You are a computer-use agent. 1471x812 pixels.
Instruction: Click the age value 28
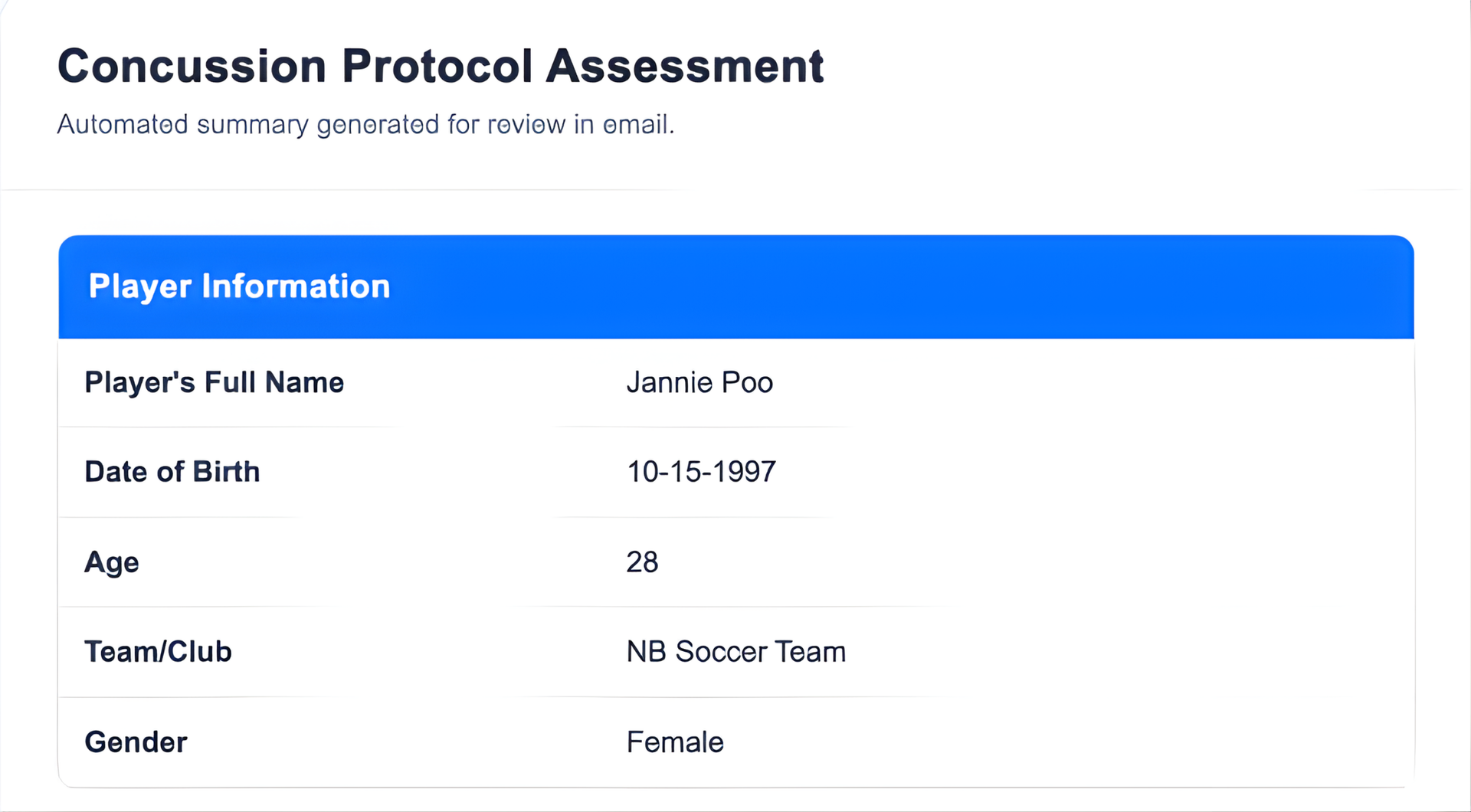[642, 562]
